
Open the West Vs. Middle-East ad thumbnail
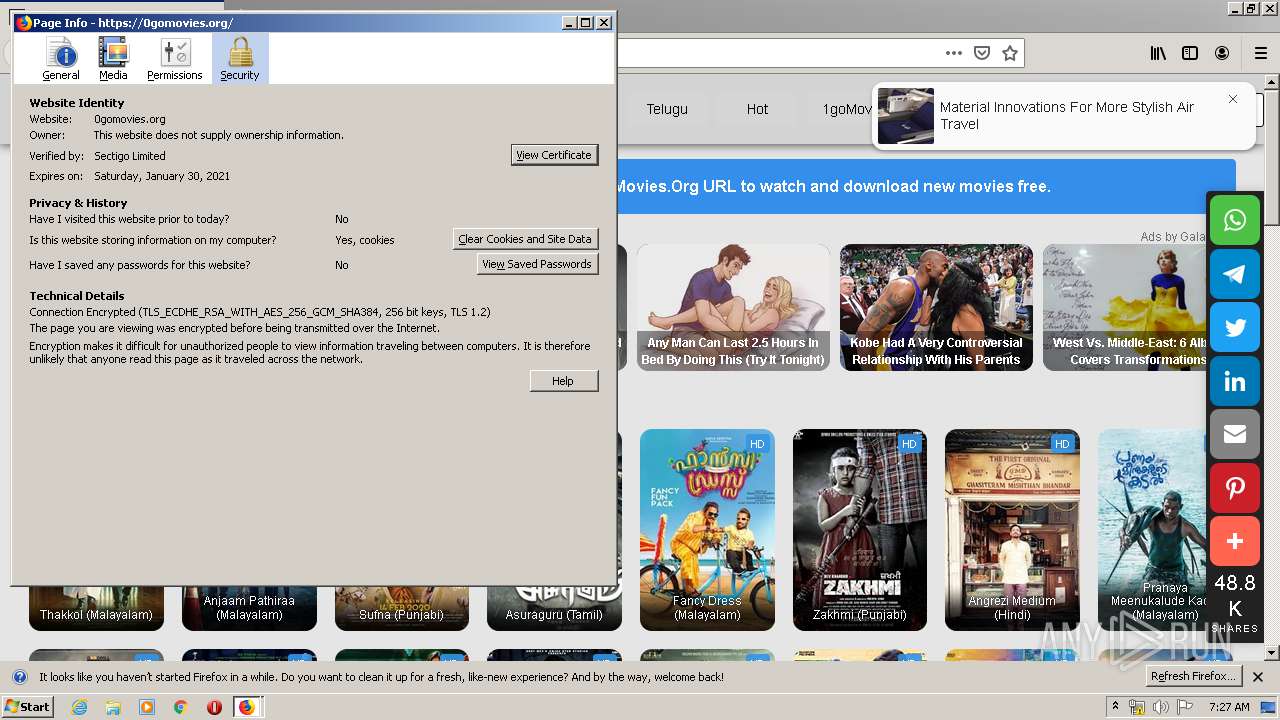[x=1125, y=307]
